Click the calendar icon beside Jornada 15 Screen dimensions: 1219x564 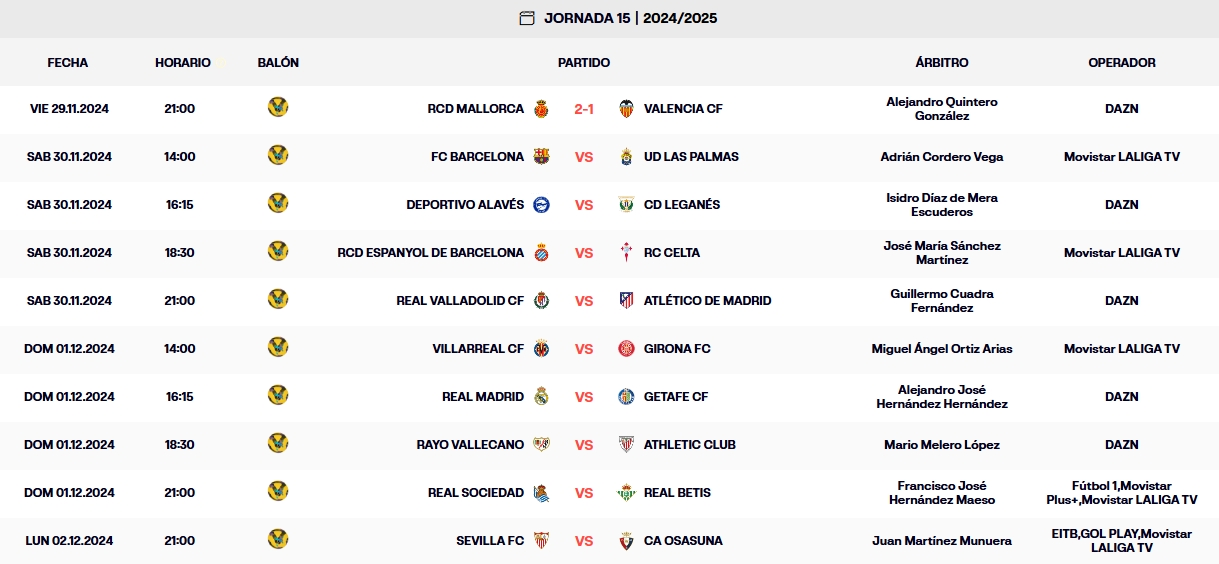[x=527, y=18]
